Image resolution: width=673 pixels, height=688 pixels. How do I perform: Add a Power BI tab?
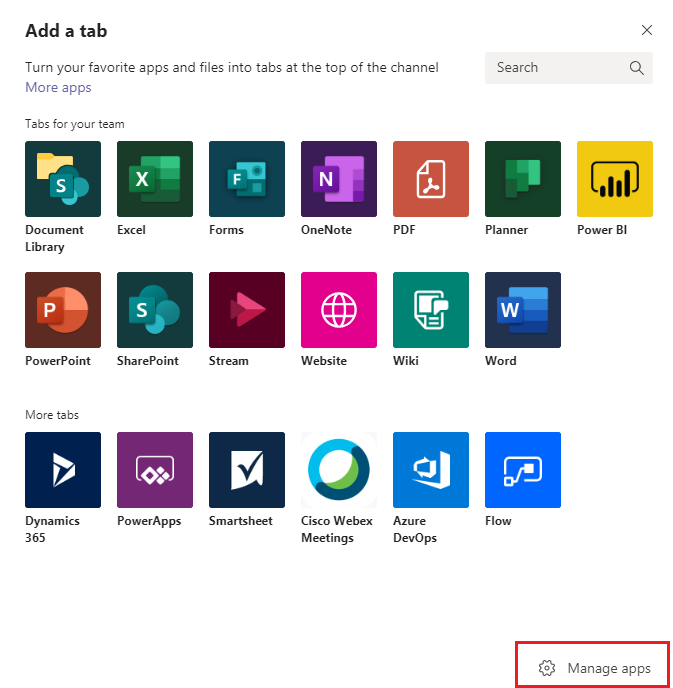point(615,179)
